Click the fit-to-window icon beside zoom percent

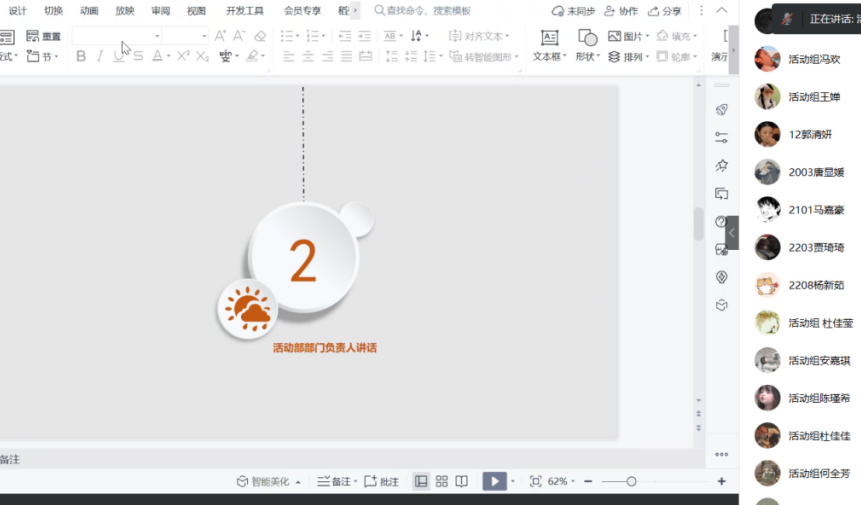click(x=536, y=481)
